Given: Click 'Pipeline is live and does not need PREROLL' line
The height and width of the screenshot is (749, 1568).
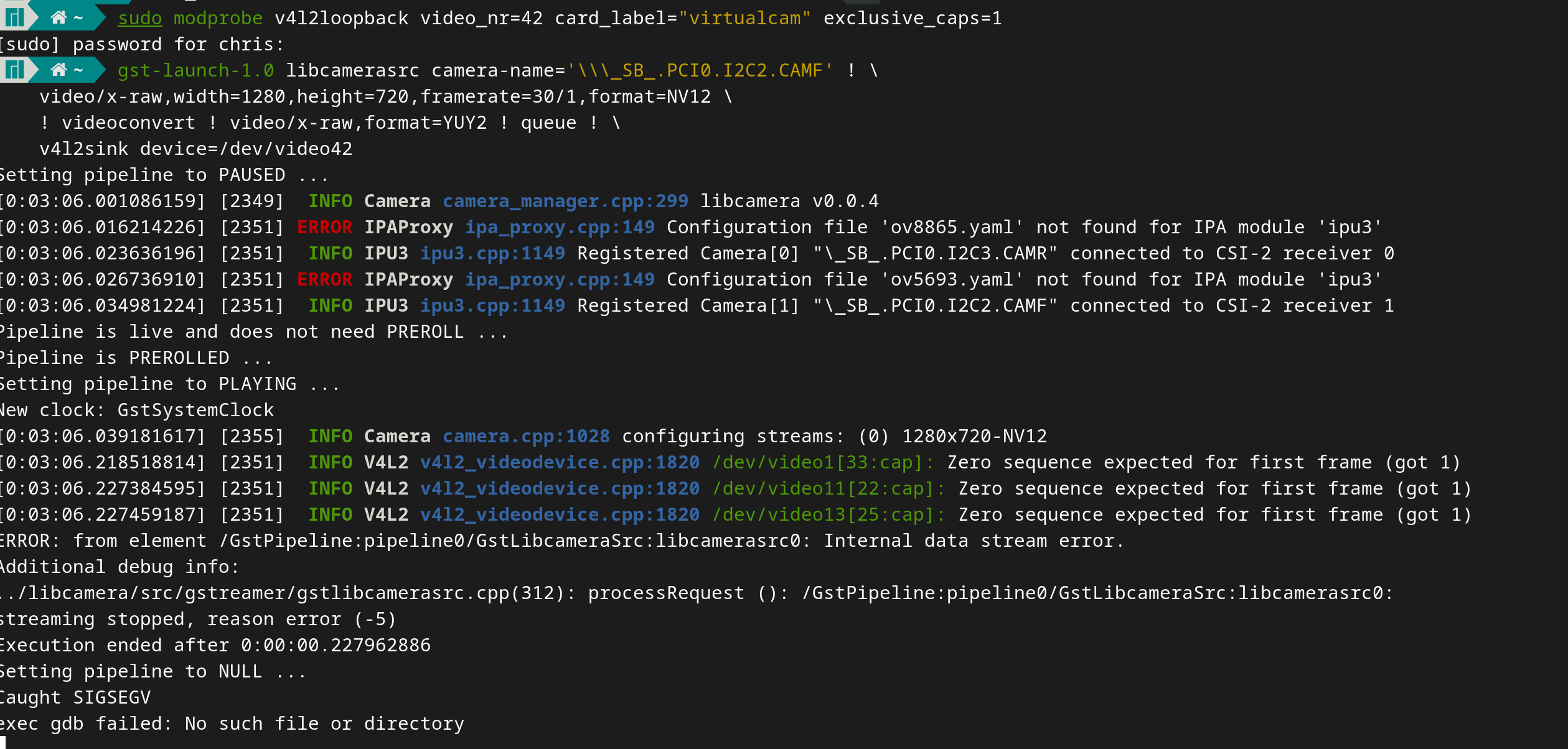Looking at the screenshot, I should click(253, 332).
